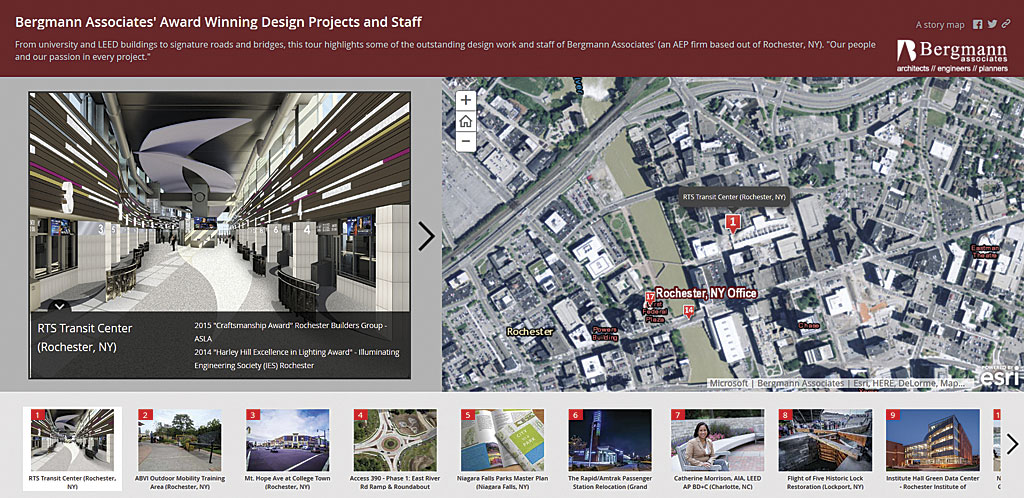Select Flight of Five Lock thumbnail
Viewport: 1024px width, 498px height.
[x=825, y=449]
